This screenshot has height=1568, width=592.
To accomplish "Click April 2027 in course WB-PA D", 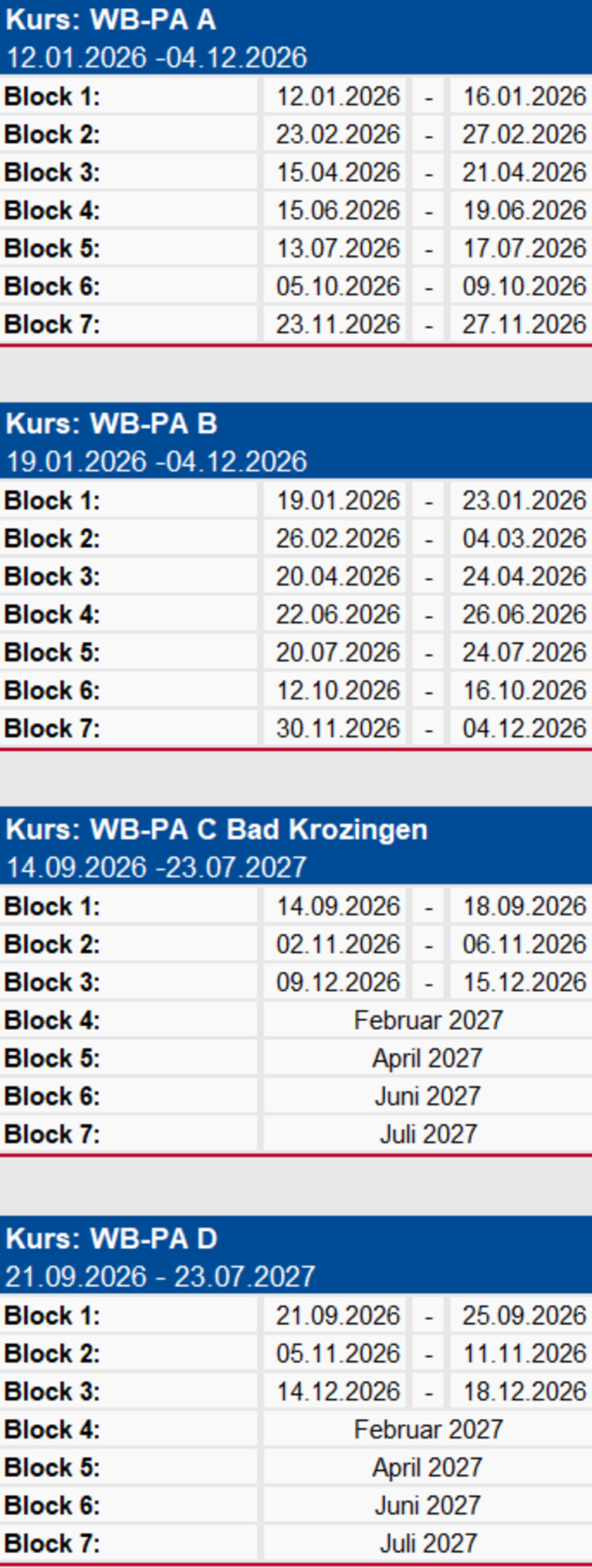I will 429,1467.
